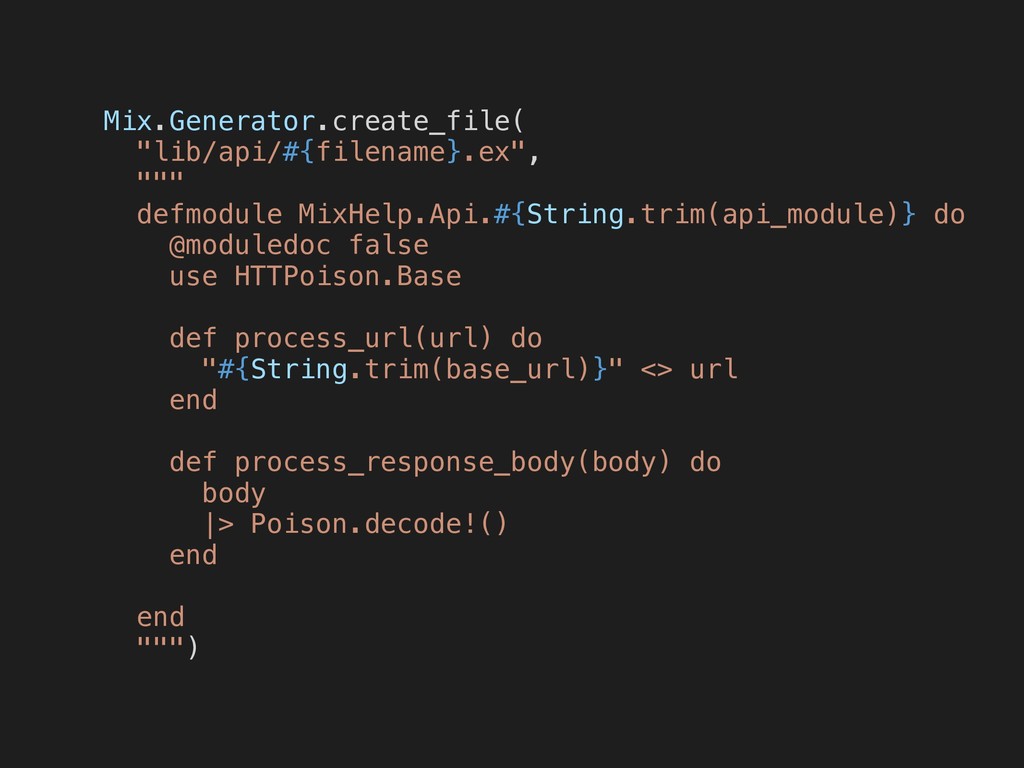Viewport: 1024px width, 768px height.
Task: Click the process_url function name
Action: click(323, 339)
